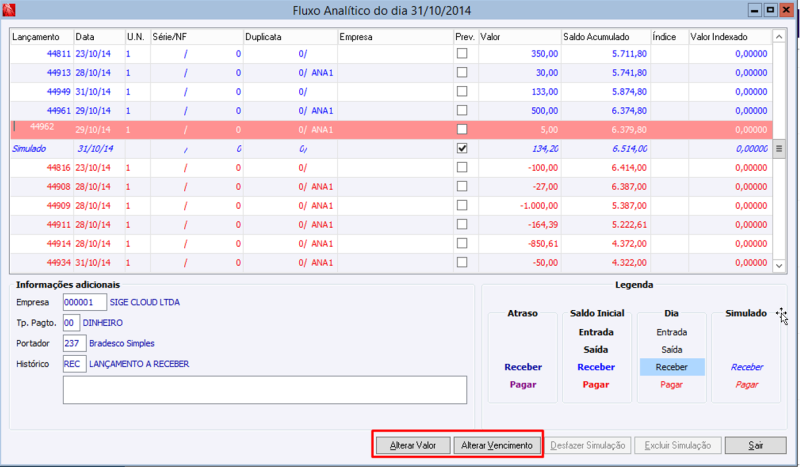This screenshot has height=467, width=800.
Task: Toggle Prev. checkbox for entry 44911
Action: click(x=462, y=224)
